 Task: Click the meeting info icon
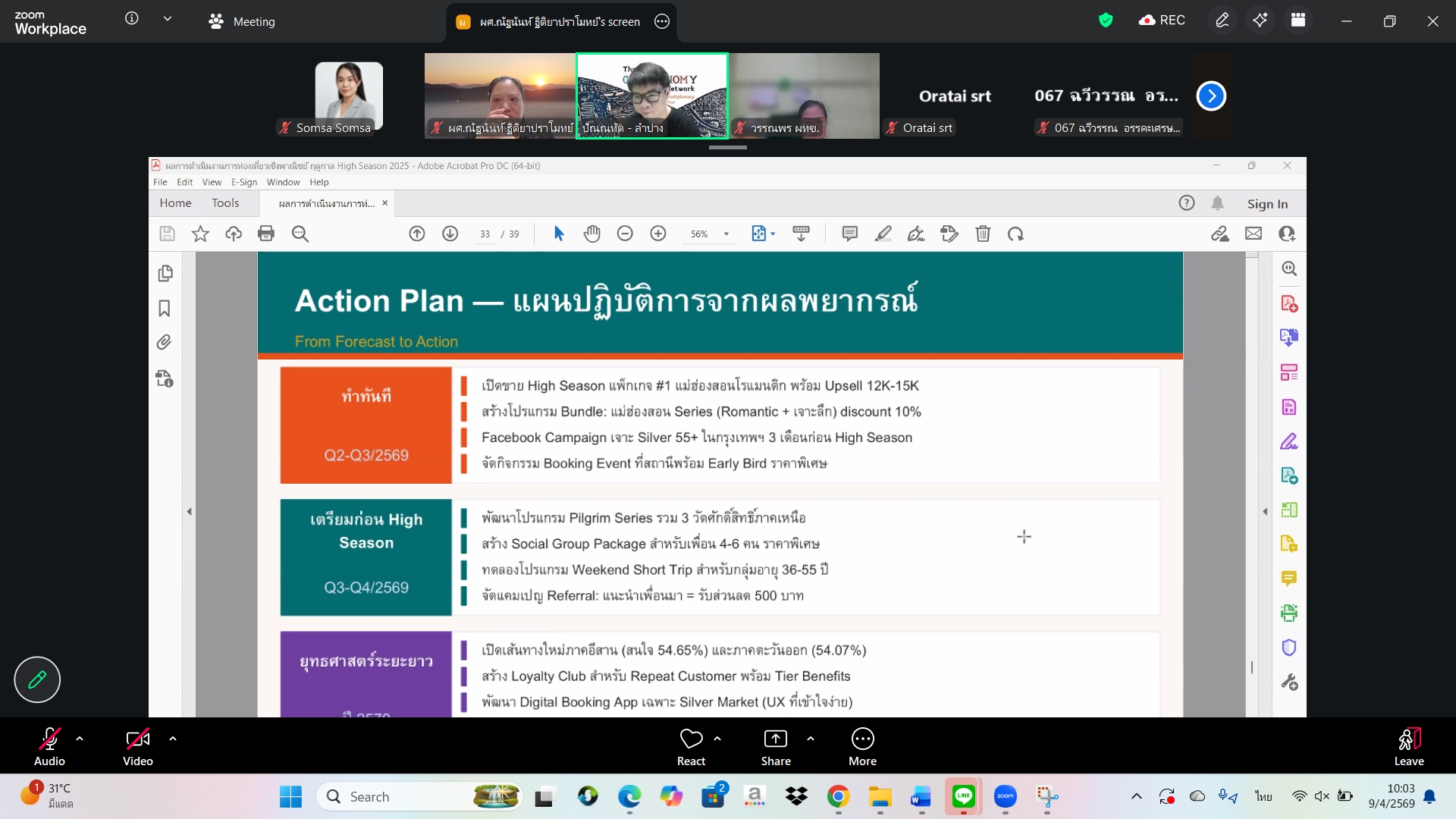(131, 18)
